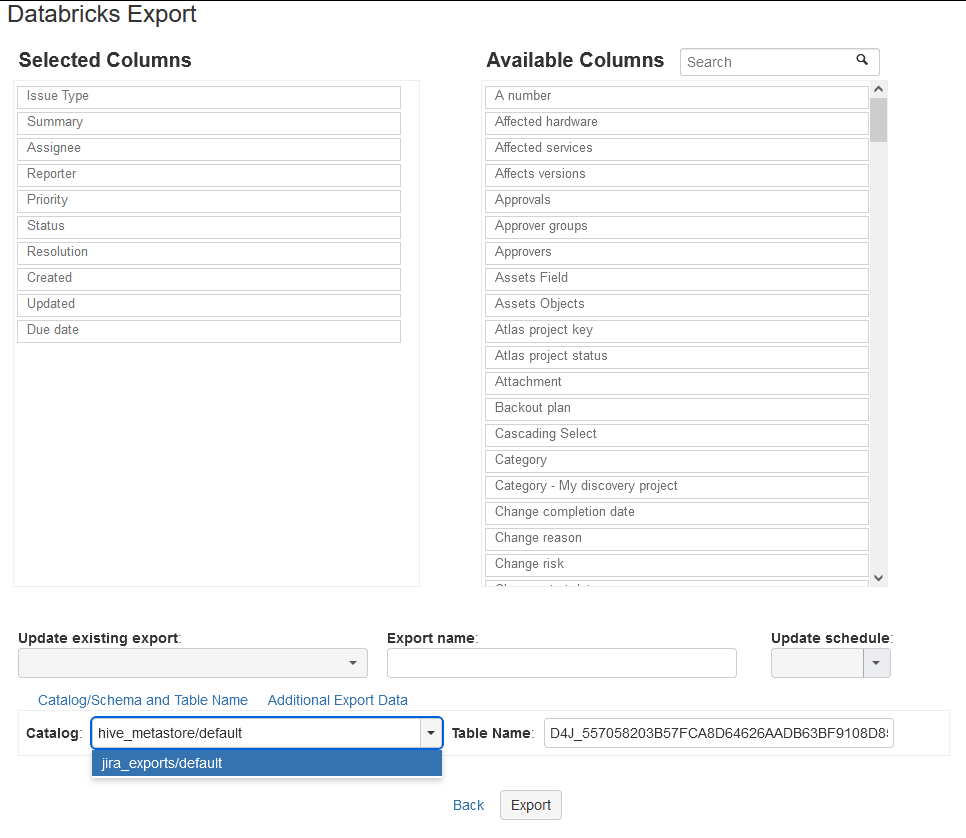Pick Approver groups column
966x838 pixels.
click(x=677, y=227)
